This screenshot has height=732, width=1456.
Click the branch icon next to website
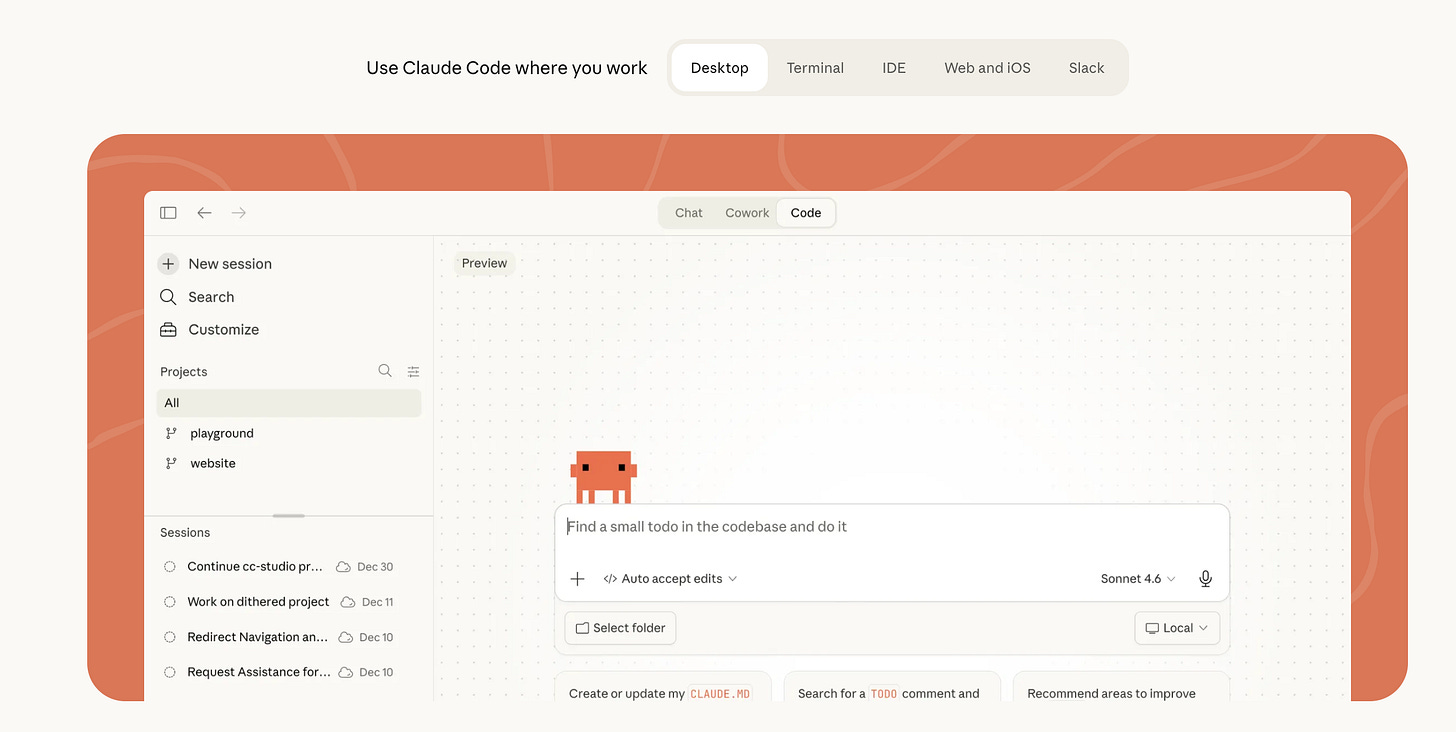(171, 464)
